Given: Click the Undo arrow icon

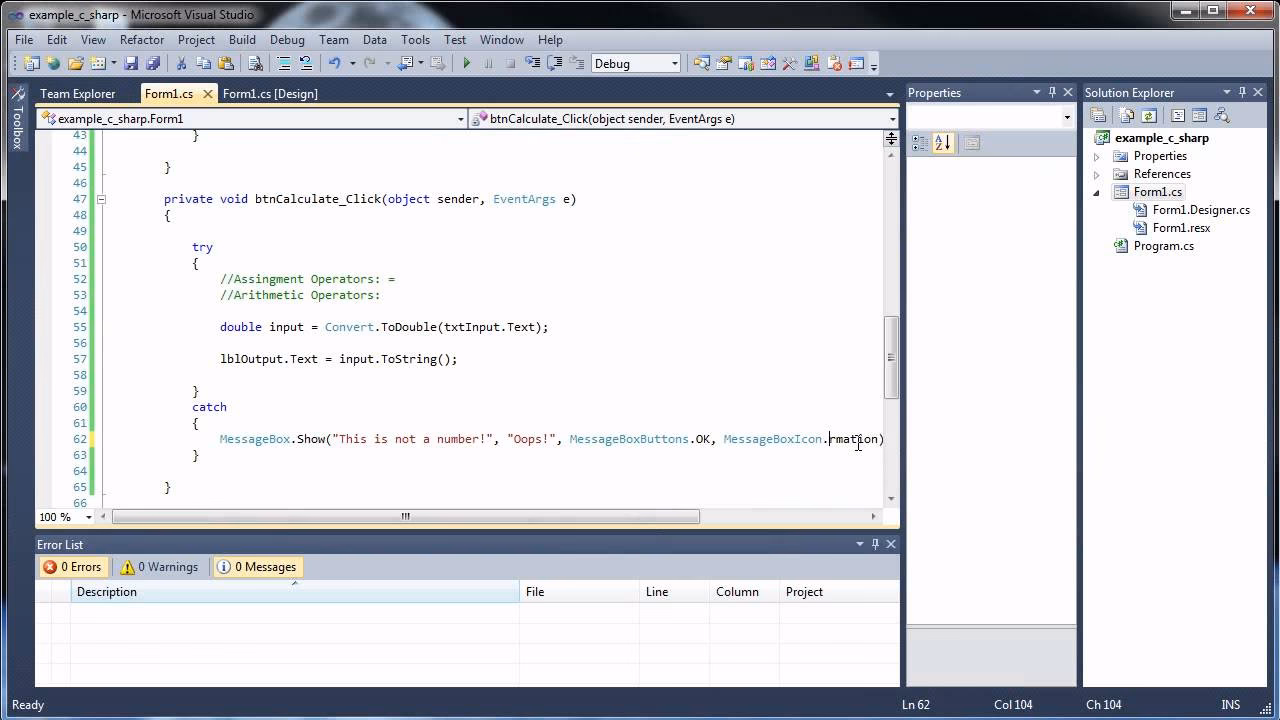Looking at the screenshot, I should point(334,63).
